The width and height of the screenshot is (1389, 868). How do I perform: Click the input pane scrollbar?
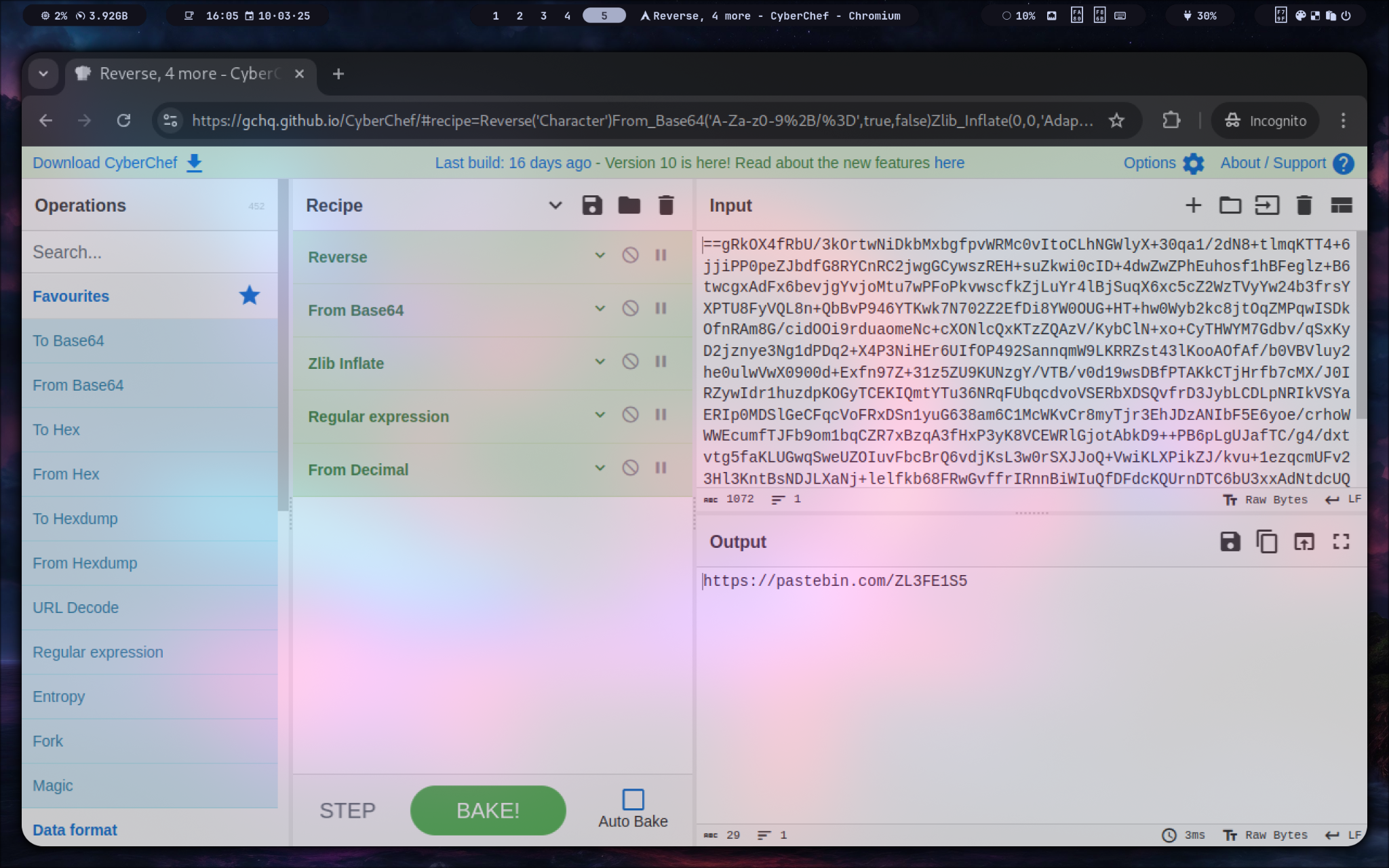1361,325
